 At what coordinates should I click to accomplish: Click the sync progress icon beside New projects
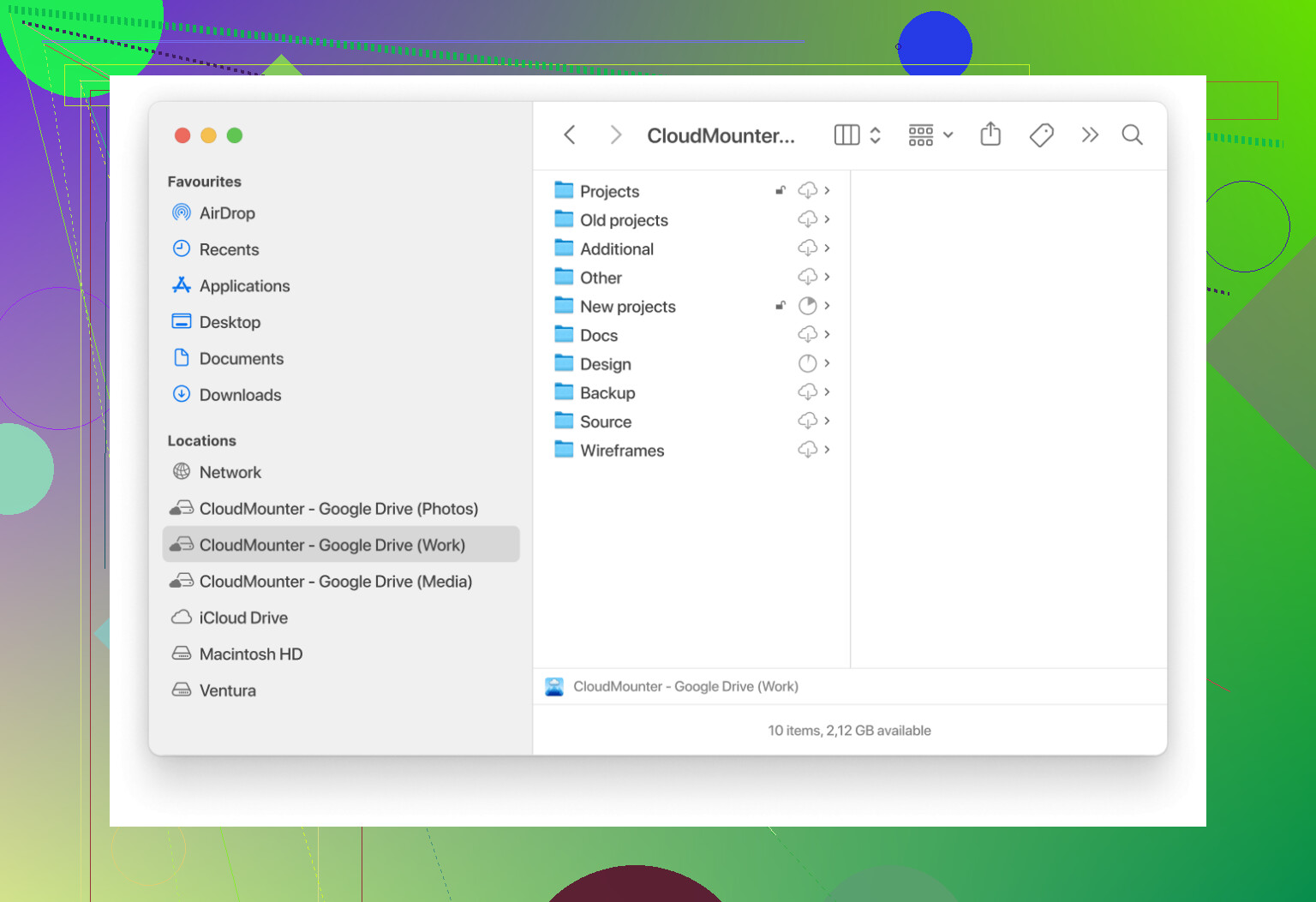(x=807, y=306)
